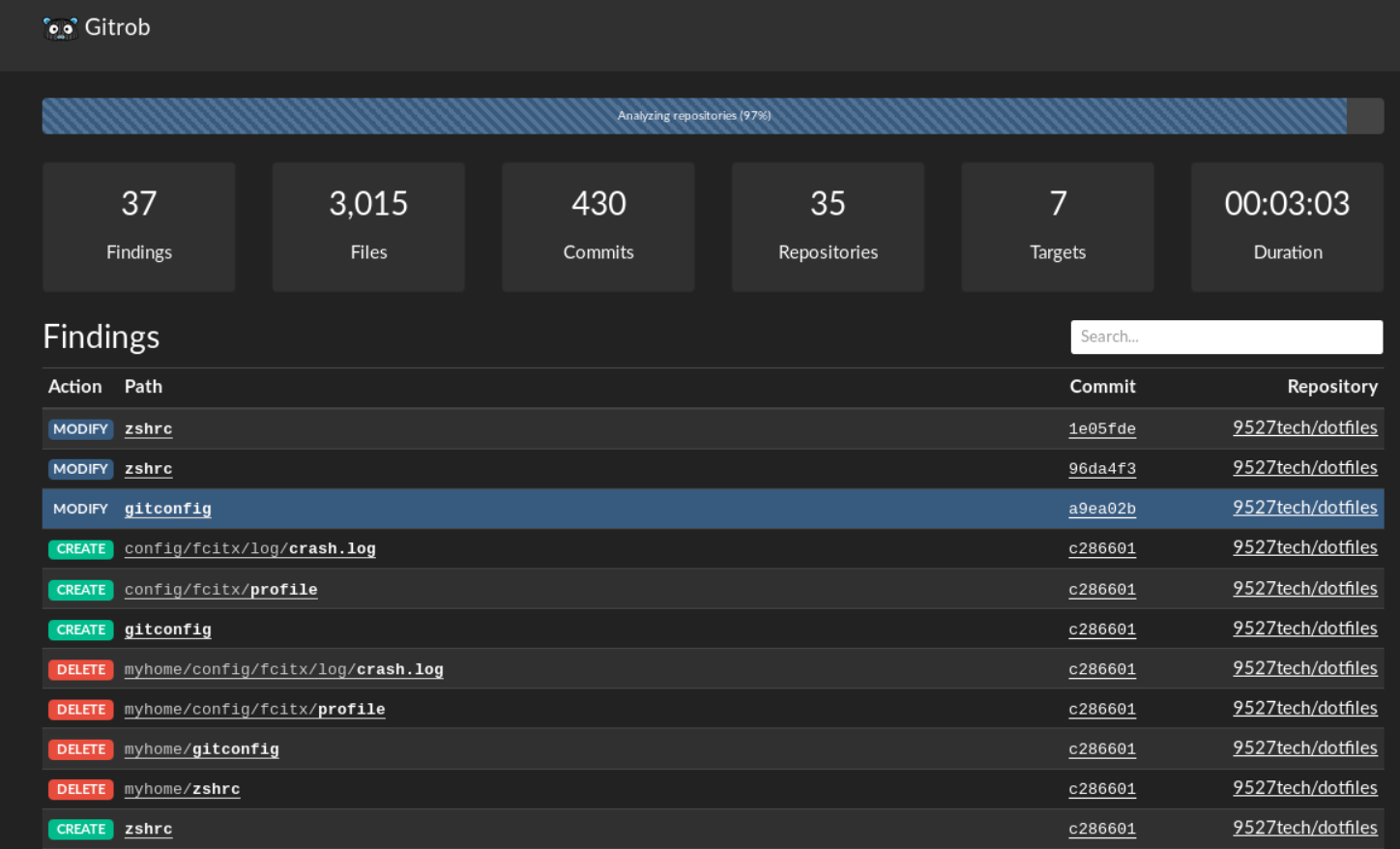This screenshot has width=1400, height=849.
Task: Open the deleted myhome/gitconfig path
Action: pos(201,748)
